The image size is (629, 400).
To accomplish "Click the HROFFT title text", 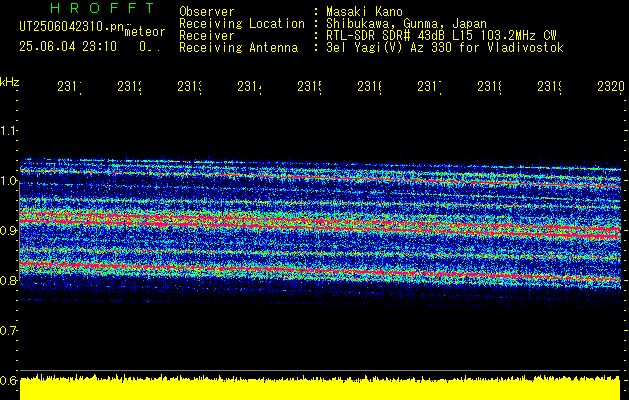I will coord(102,8).
